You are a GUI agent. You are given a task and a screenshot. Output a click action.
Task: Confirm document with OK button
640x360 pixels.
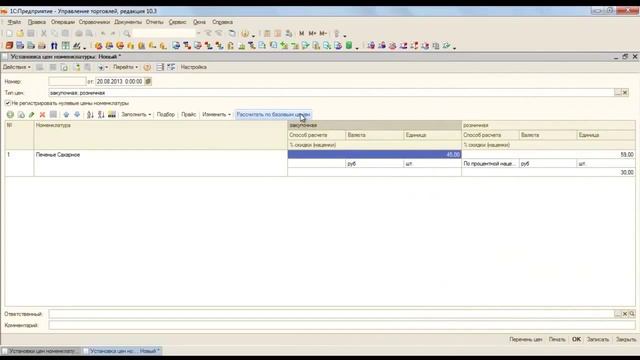(576, 340)
